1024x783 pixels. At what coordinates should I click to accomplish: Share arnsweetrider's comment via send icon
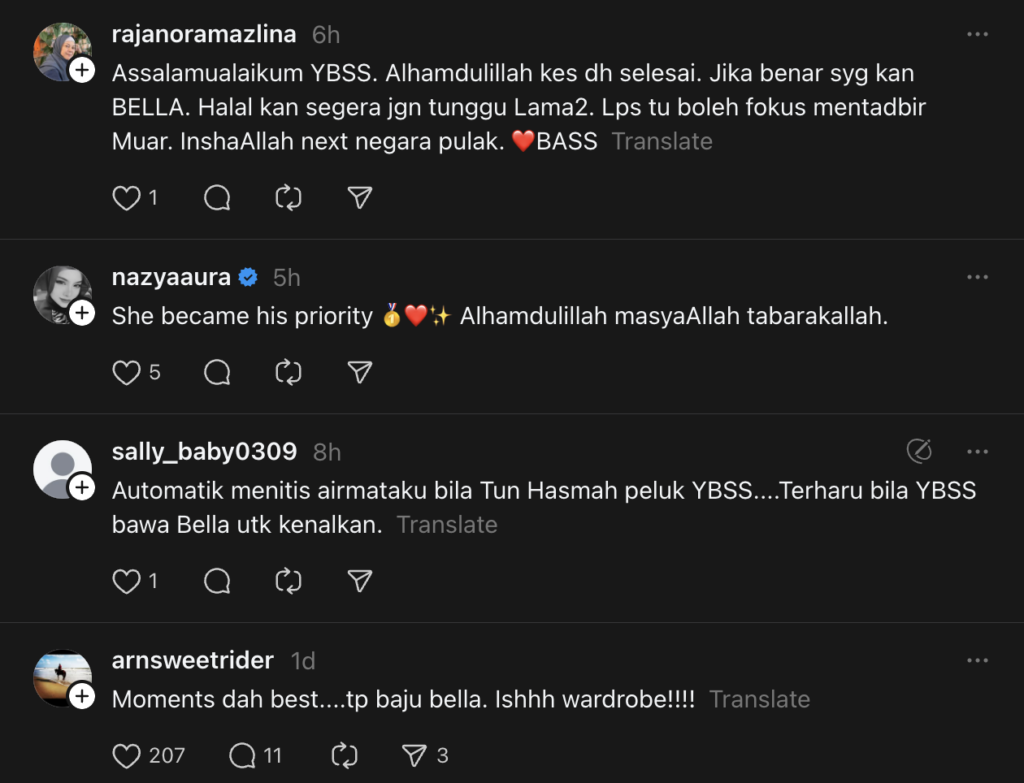(414, 755)
